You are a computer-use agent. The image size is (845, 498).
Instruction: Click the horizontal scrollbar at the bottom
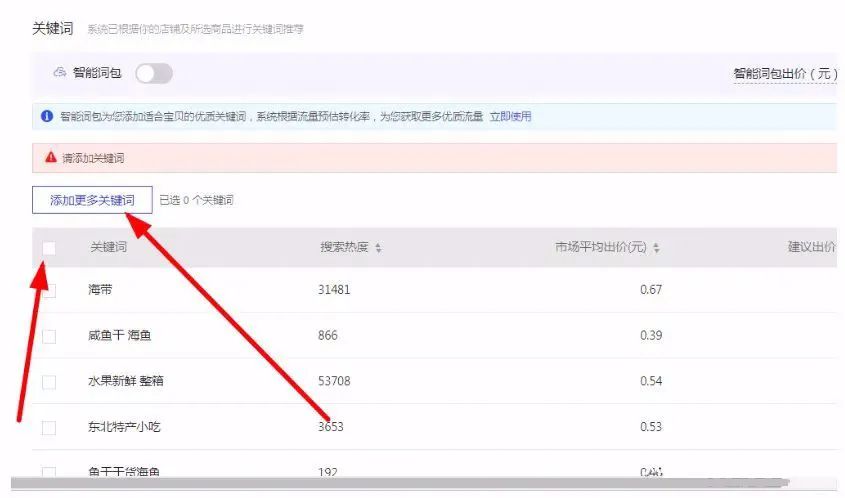[x=399, y=483]
